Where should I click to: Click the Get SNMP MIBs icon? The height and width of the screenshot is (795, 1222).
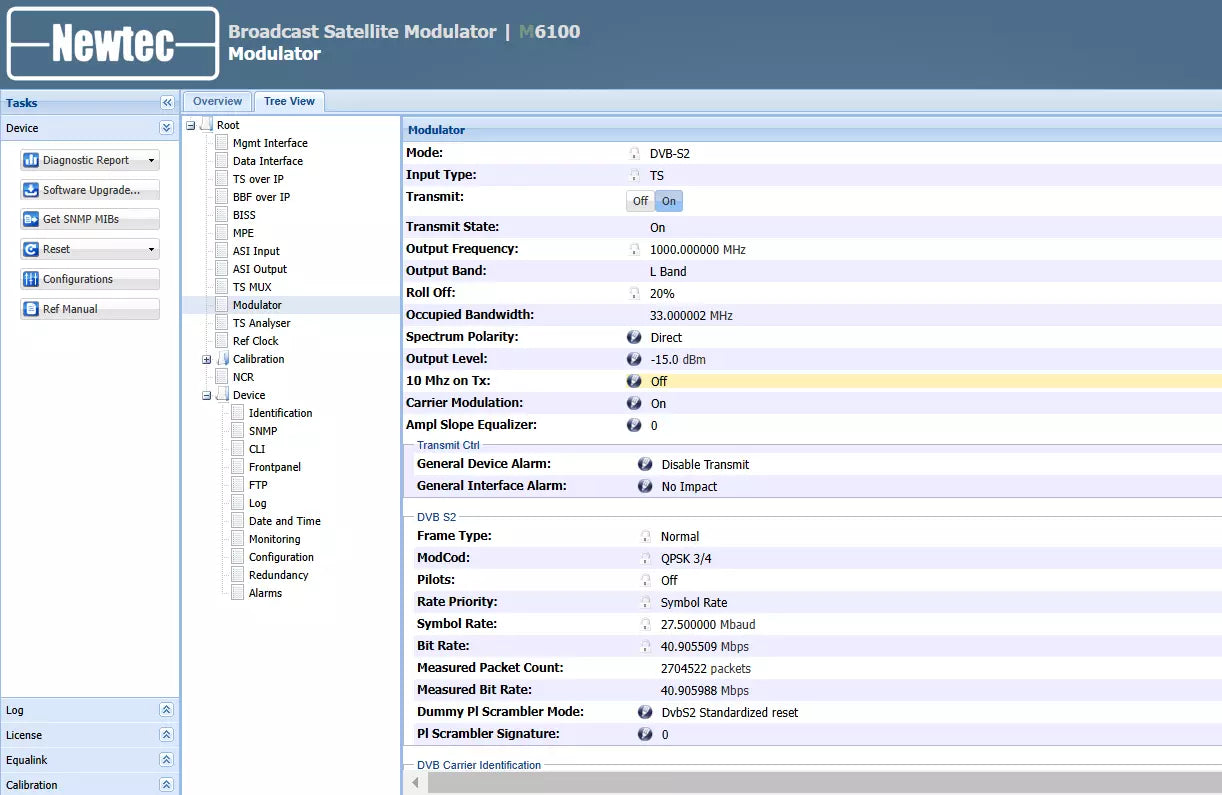(x=31, y=219)
